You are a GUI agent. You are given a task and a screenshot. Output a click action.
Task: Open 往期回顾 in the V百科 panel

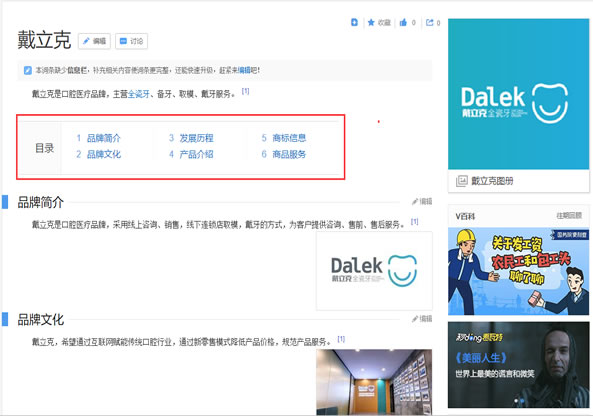coord(569,216)
